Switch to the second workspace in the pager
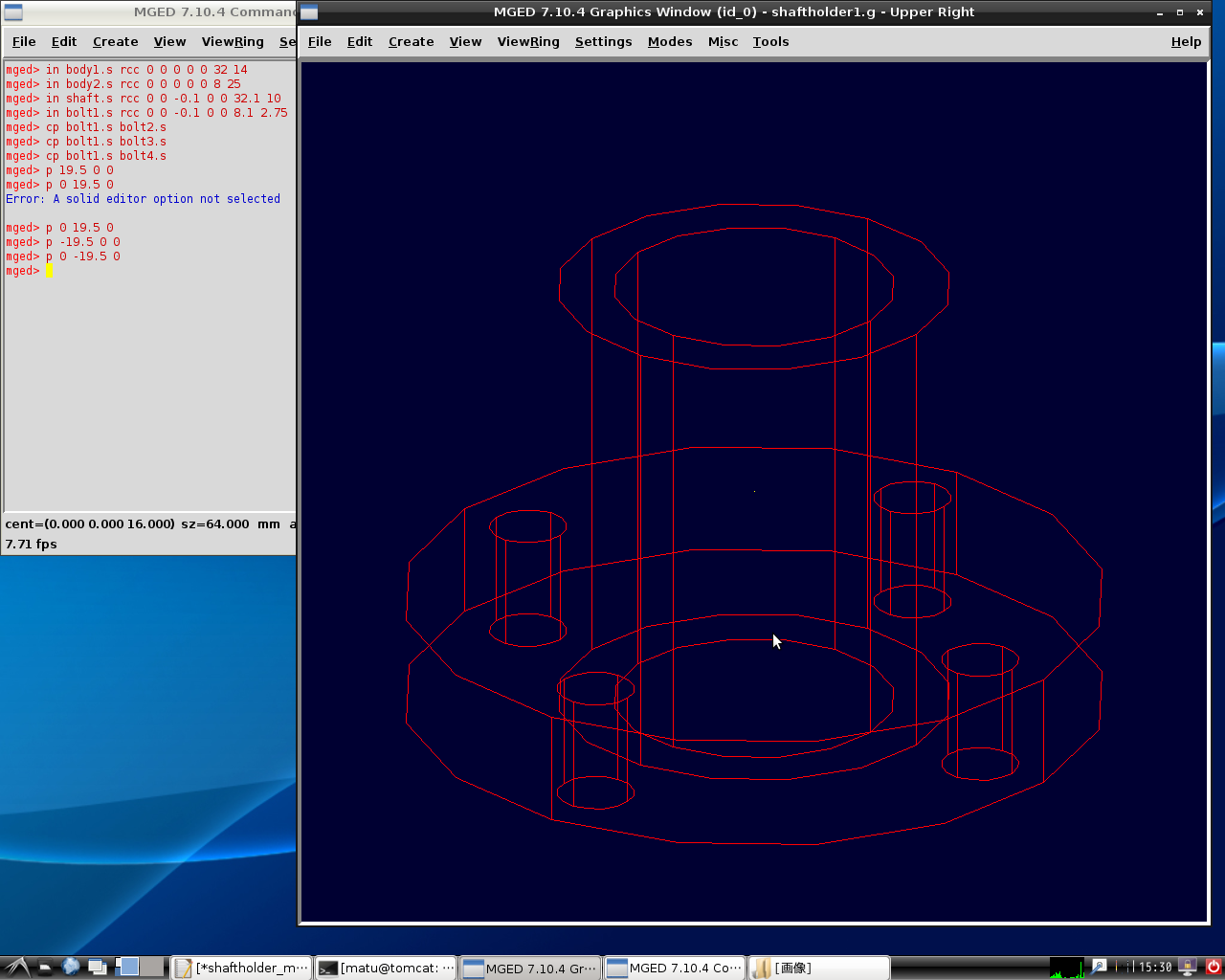 152,968
